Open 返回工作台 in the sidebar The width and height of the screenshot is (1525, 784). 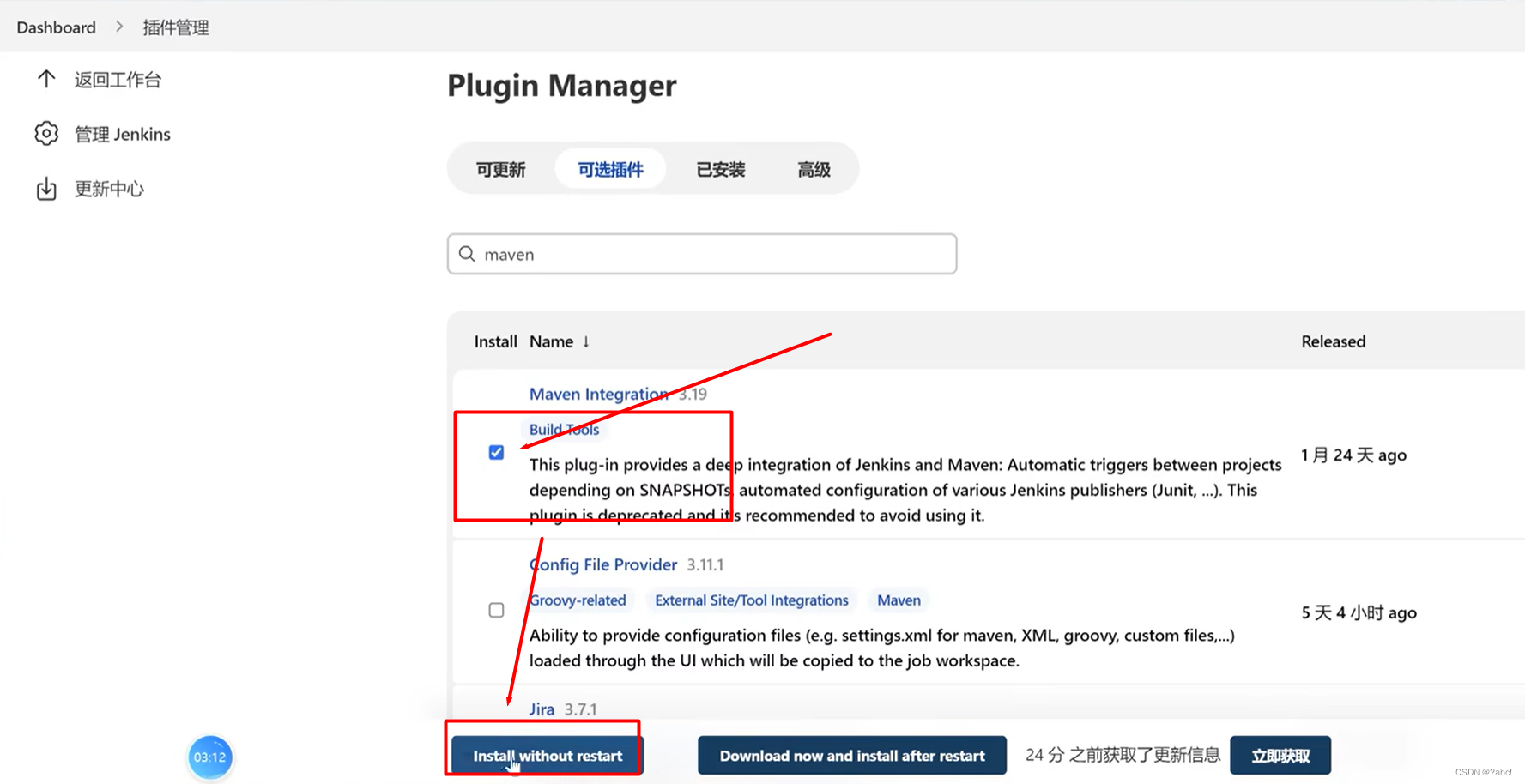pos(118,80)
